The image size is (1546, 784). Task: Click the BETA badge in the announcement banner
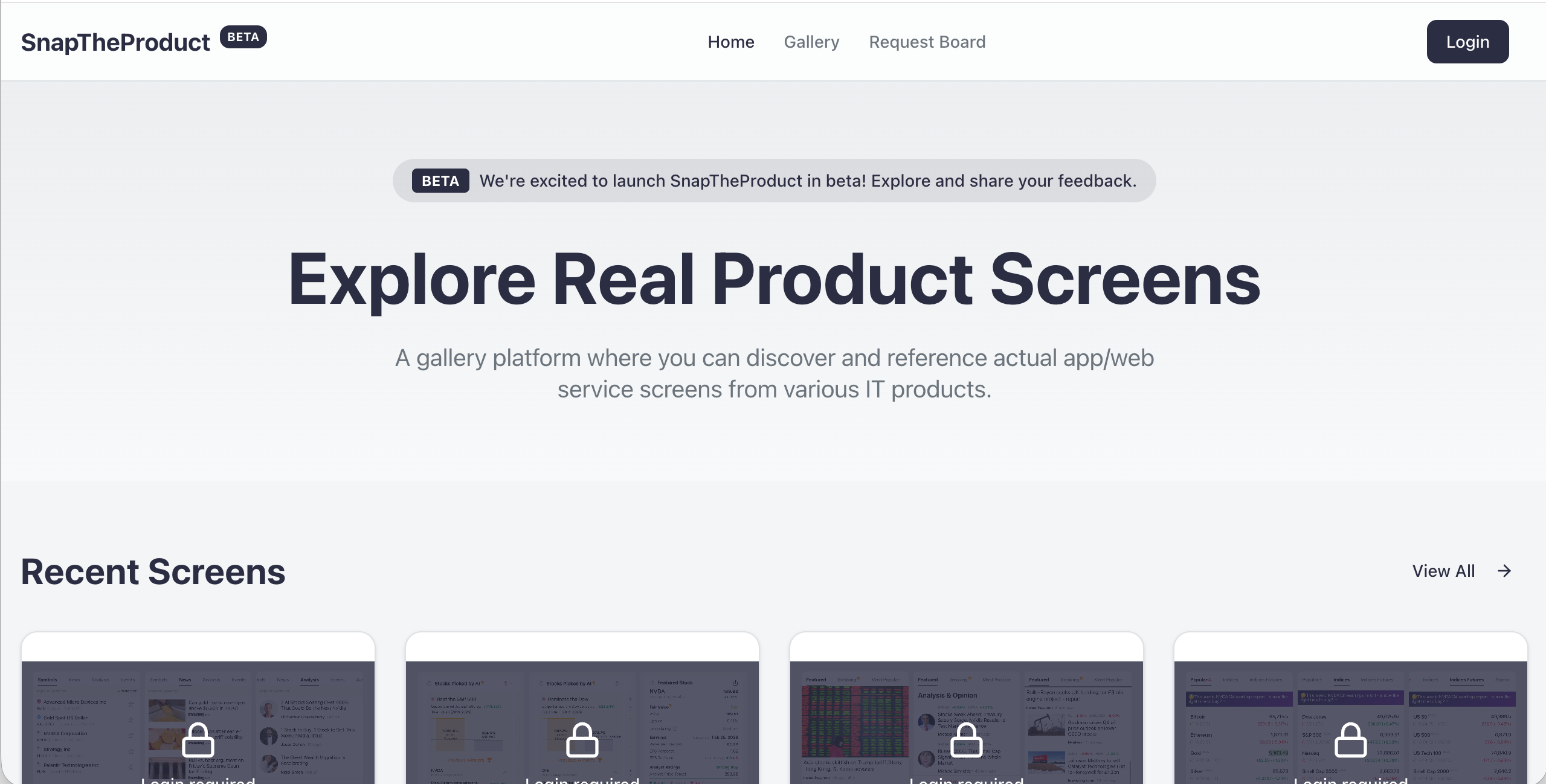point(440,181)
